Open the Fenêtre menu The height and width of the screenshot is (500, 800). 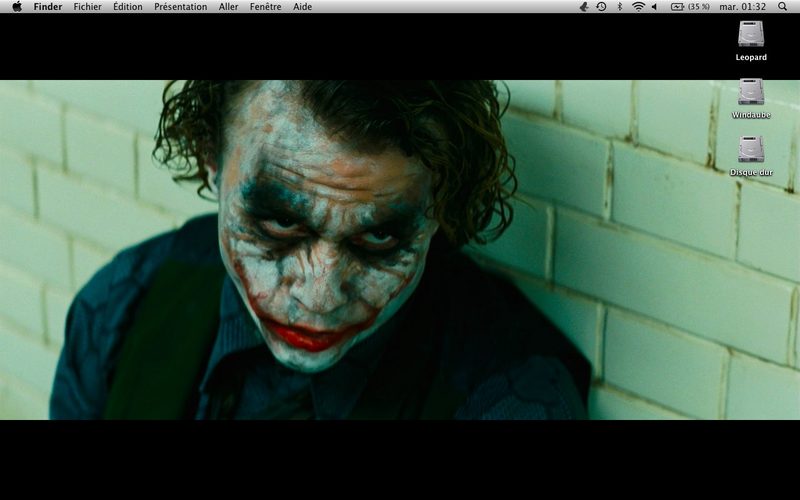265,7
